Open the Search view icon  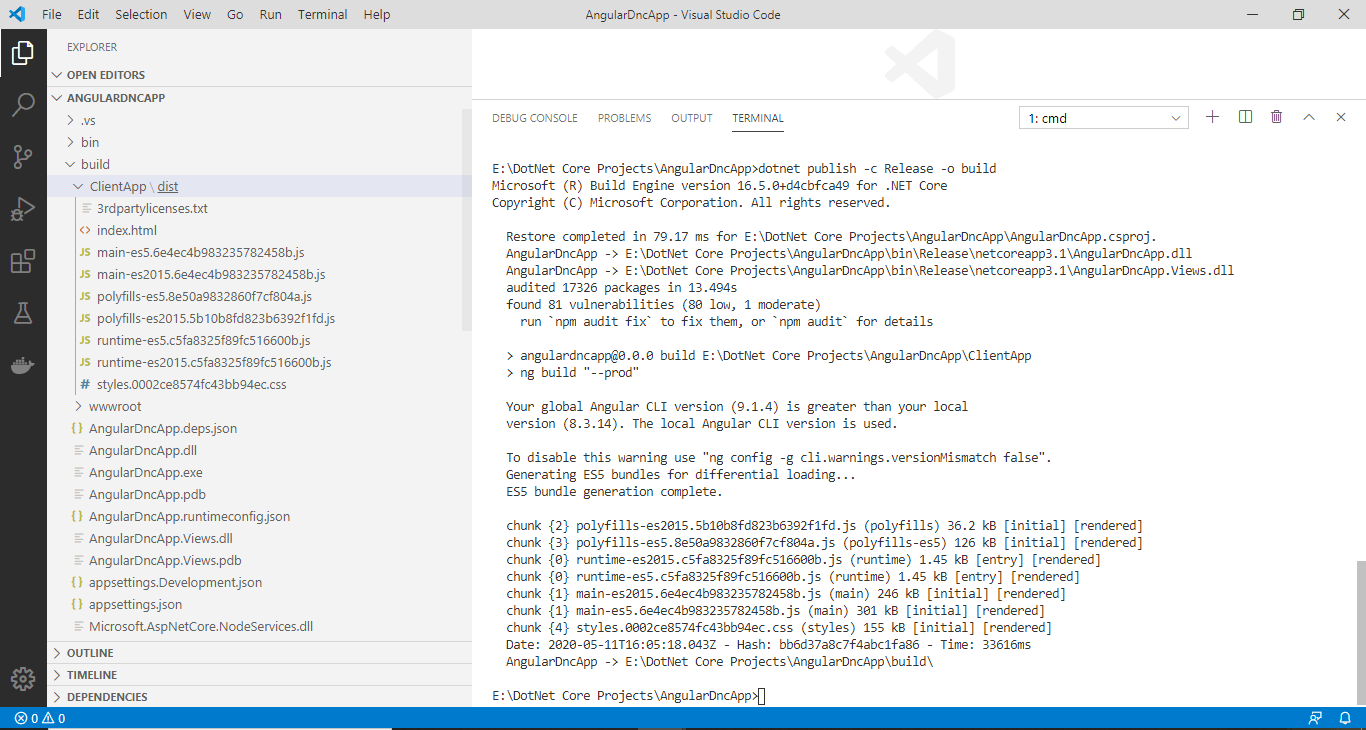pyautogui.click(x=23, y=104)
